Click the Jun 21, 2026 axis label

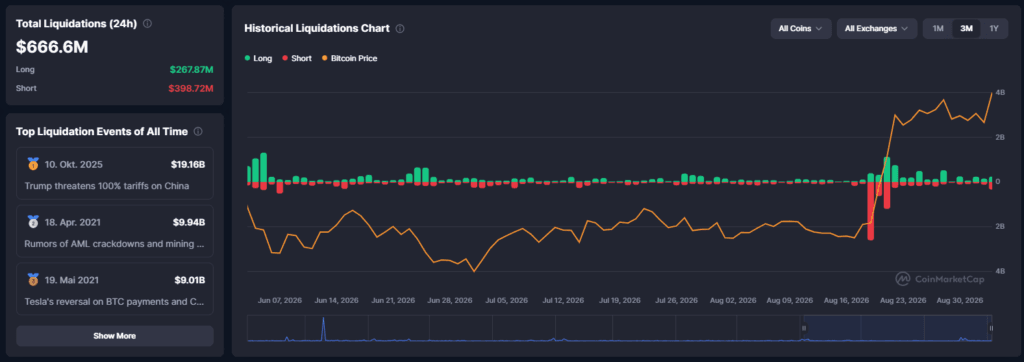click(393, 301)
